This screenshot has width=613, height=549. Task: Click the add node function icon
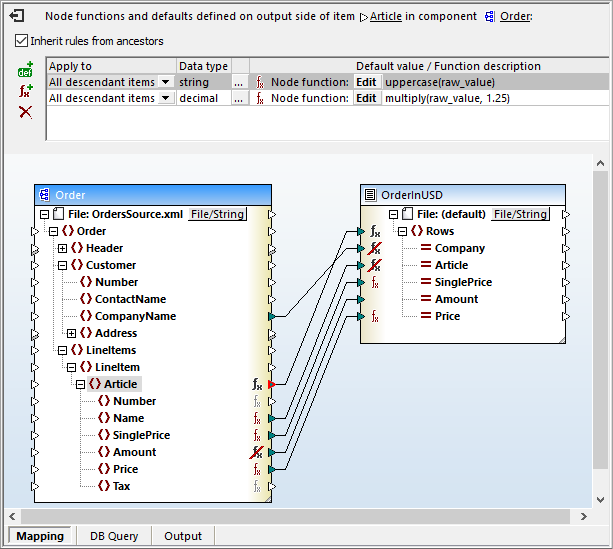tap(25, 91)
